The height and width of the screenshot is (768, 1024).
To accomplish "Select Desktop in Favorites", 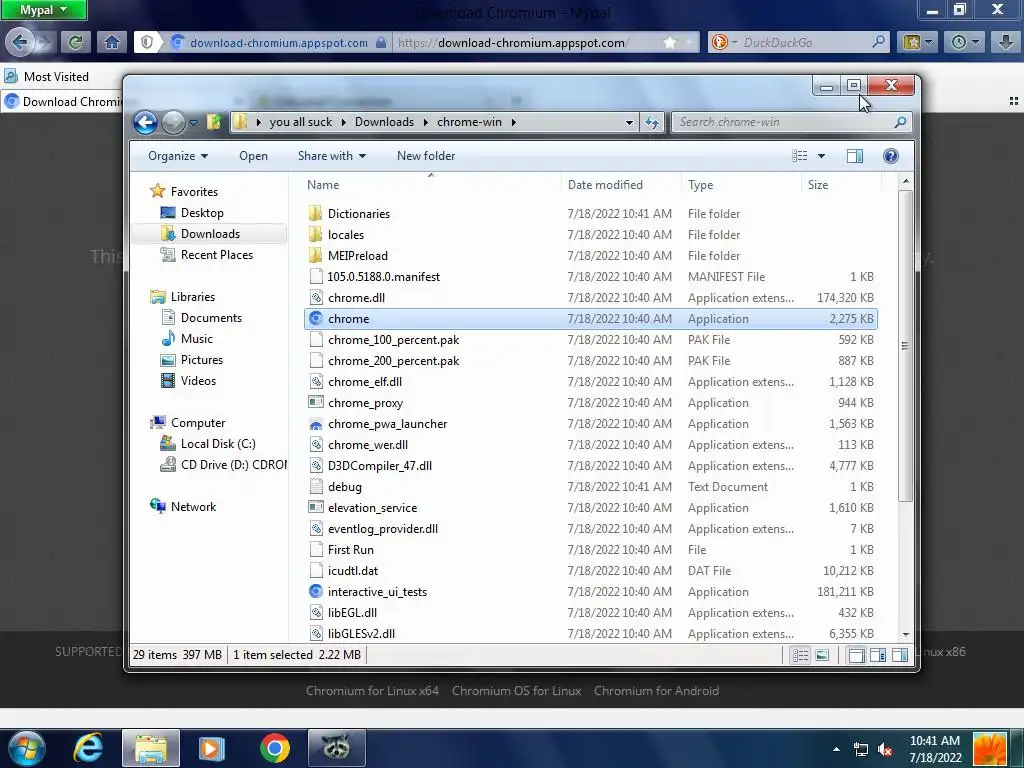I will click(202, 213).
